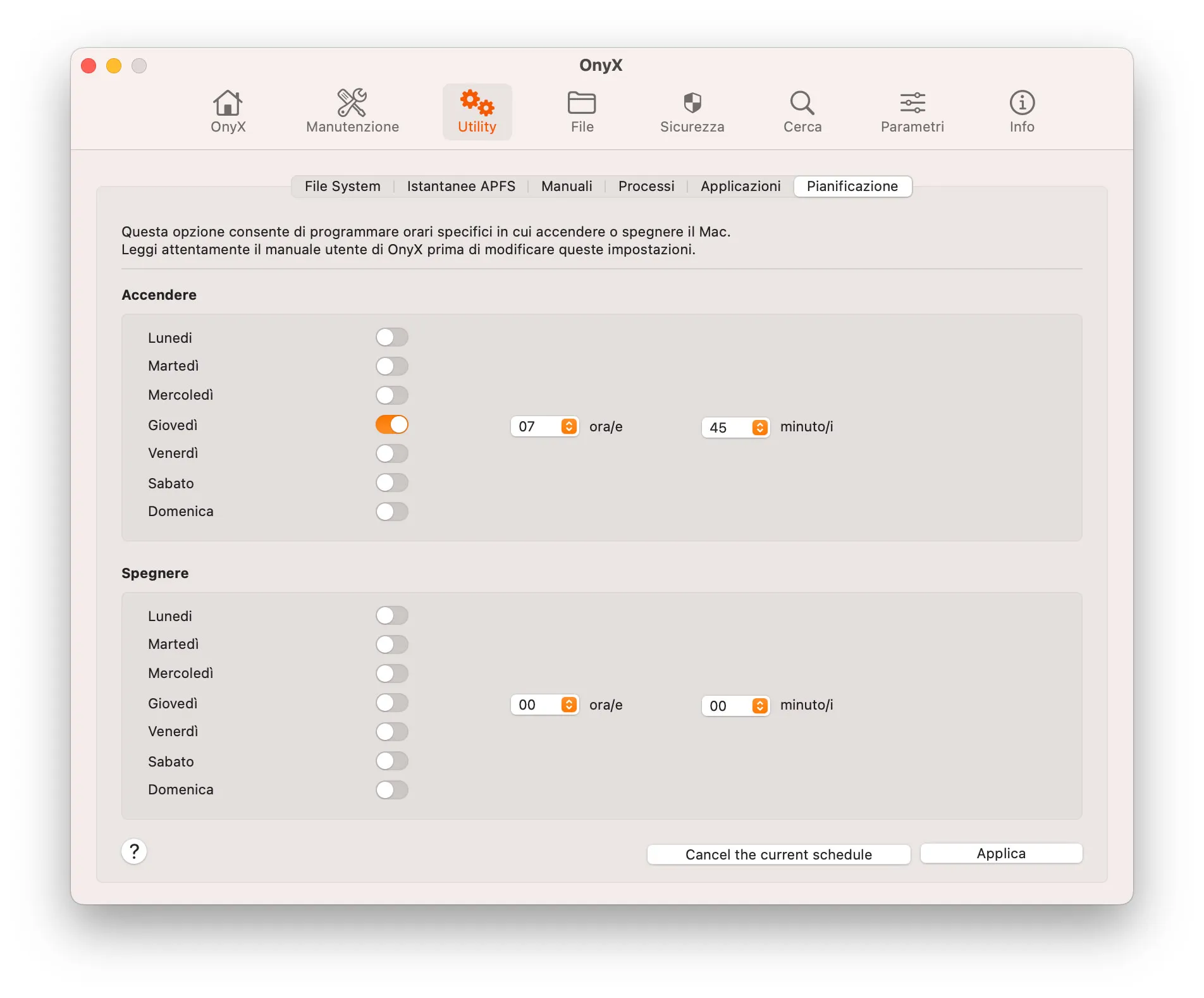Open the Cerca magnifier section

click(802, 111)
